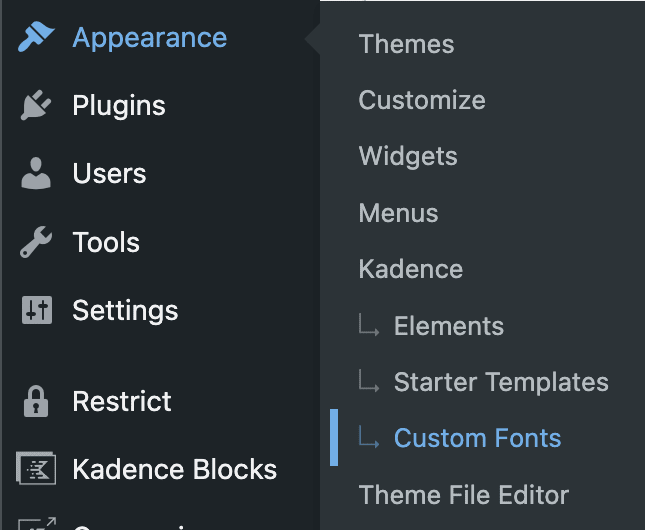645x530 pixels.
Task: Open Starter Templates under Kadence
Action: 501,382
